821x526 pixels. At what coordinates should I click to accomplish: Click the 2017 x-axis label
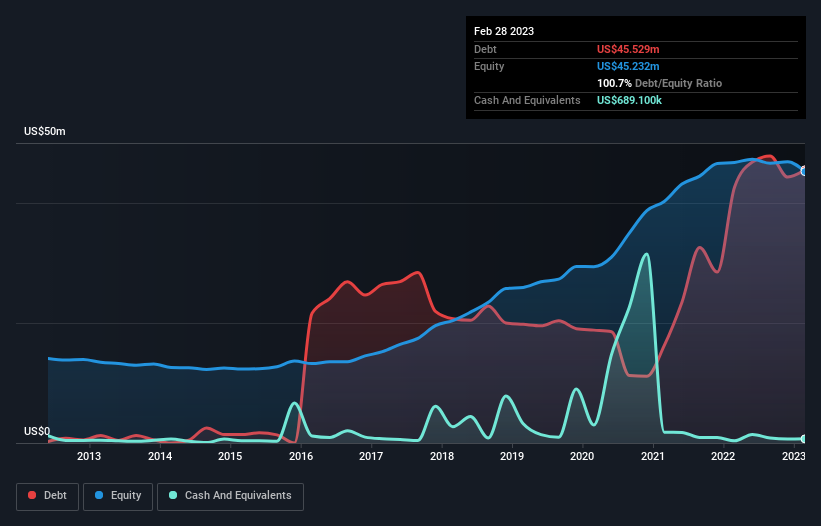coord(371,456)
